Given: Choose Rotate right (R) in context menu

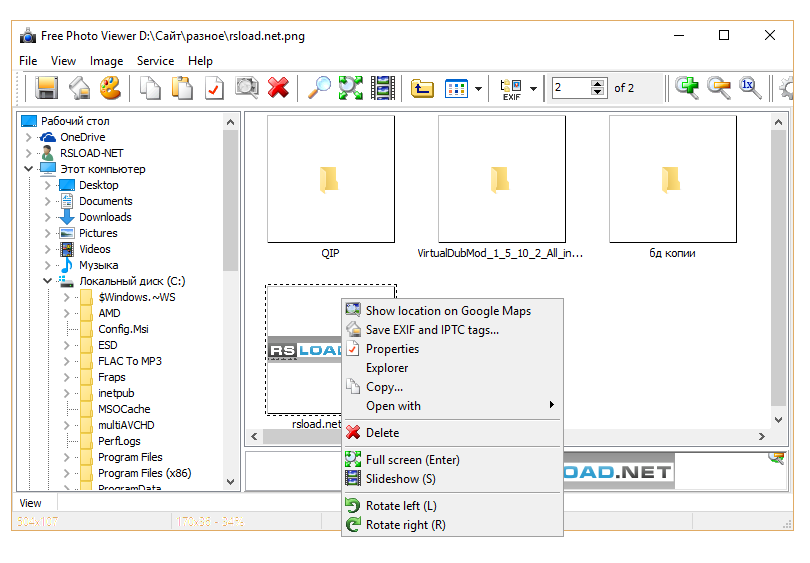Looking at the screenshot, I should (452, 525).
